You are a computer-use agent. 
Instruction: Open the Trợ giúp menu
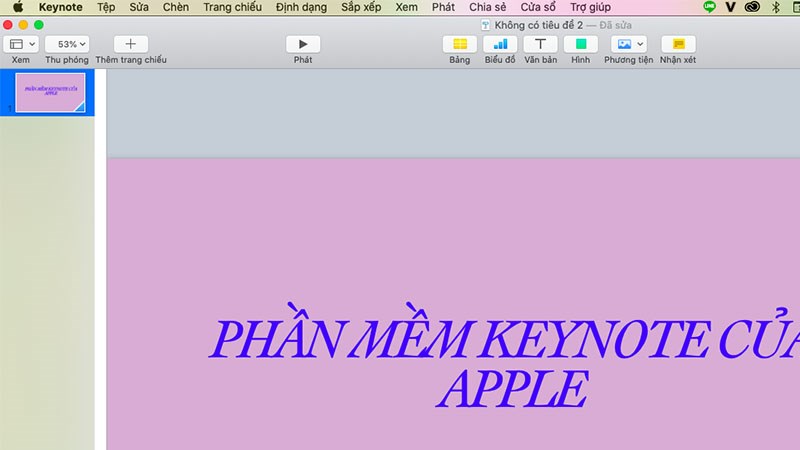click(590, 7)
